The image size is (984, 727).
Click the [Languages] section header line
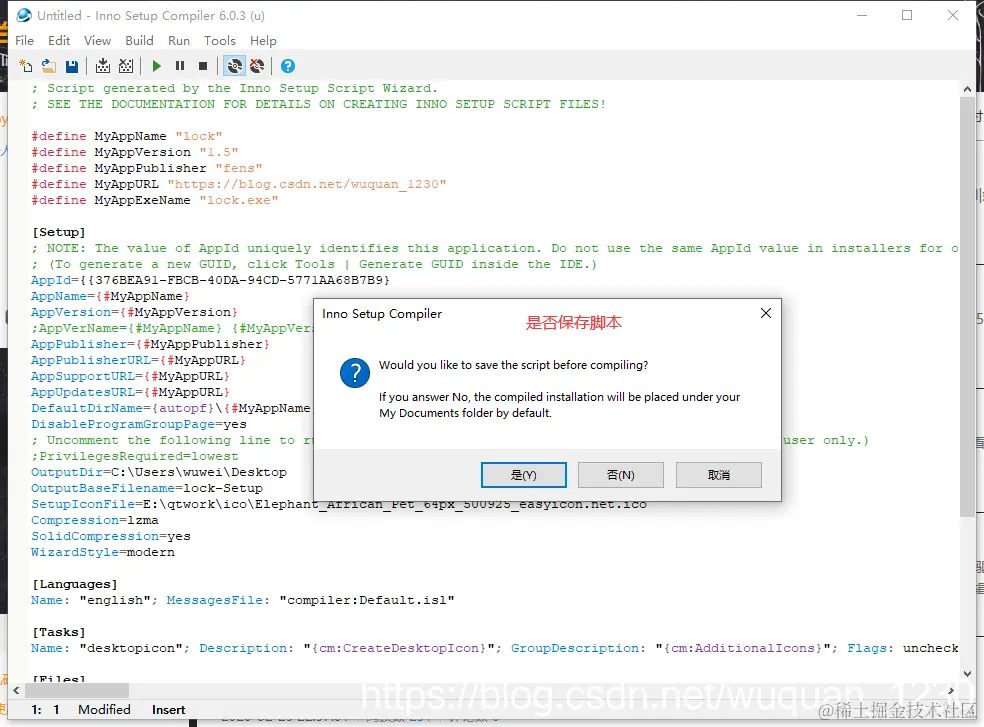[x=75, y=584]
